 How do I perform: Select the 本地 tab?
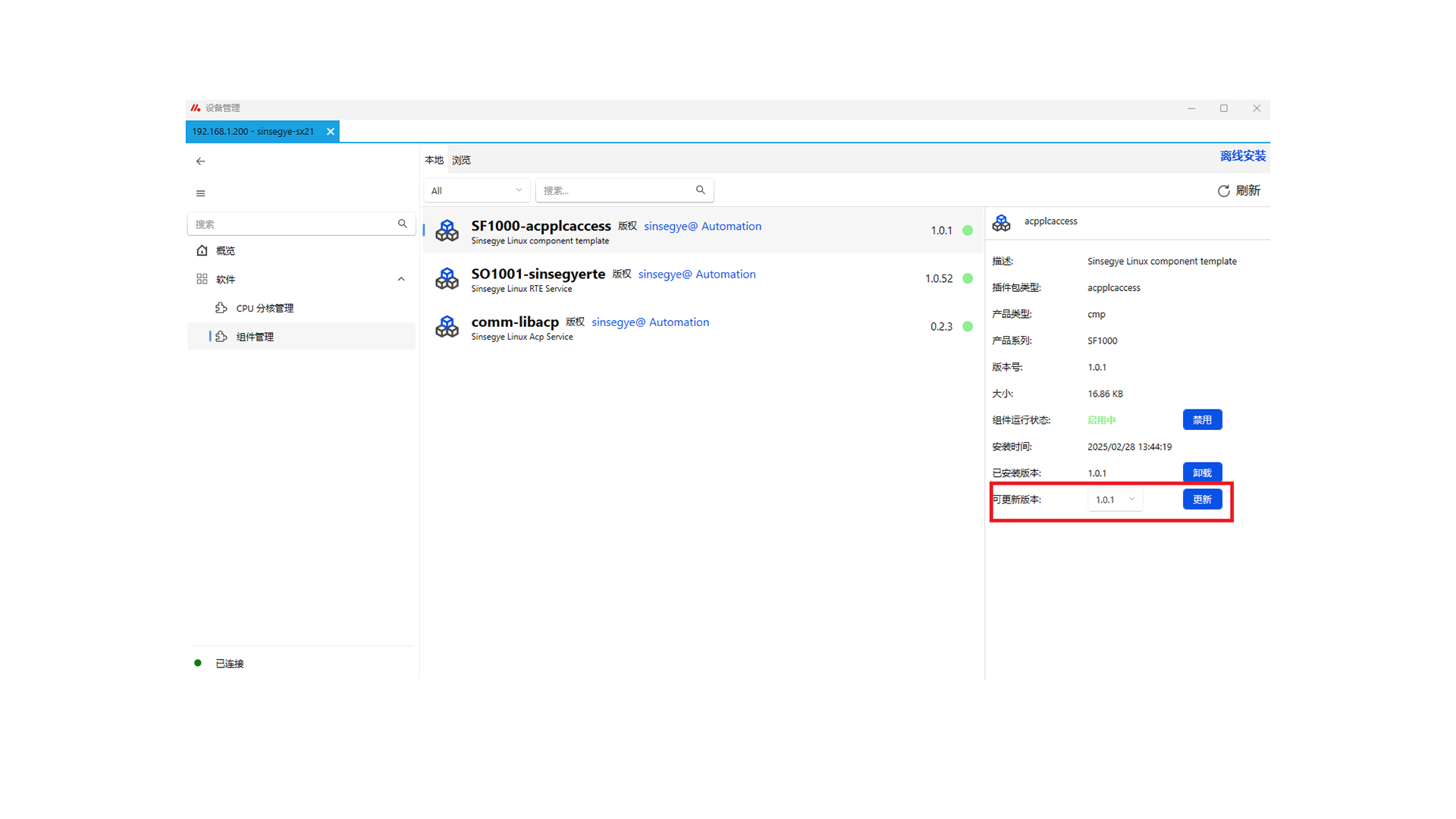coord(434,160)
